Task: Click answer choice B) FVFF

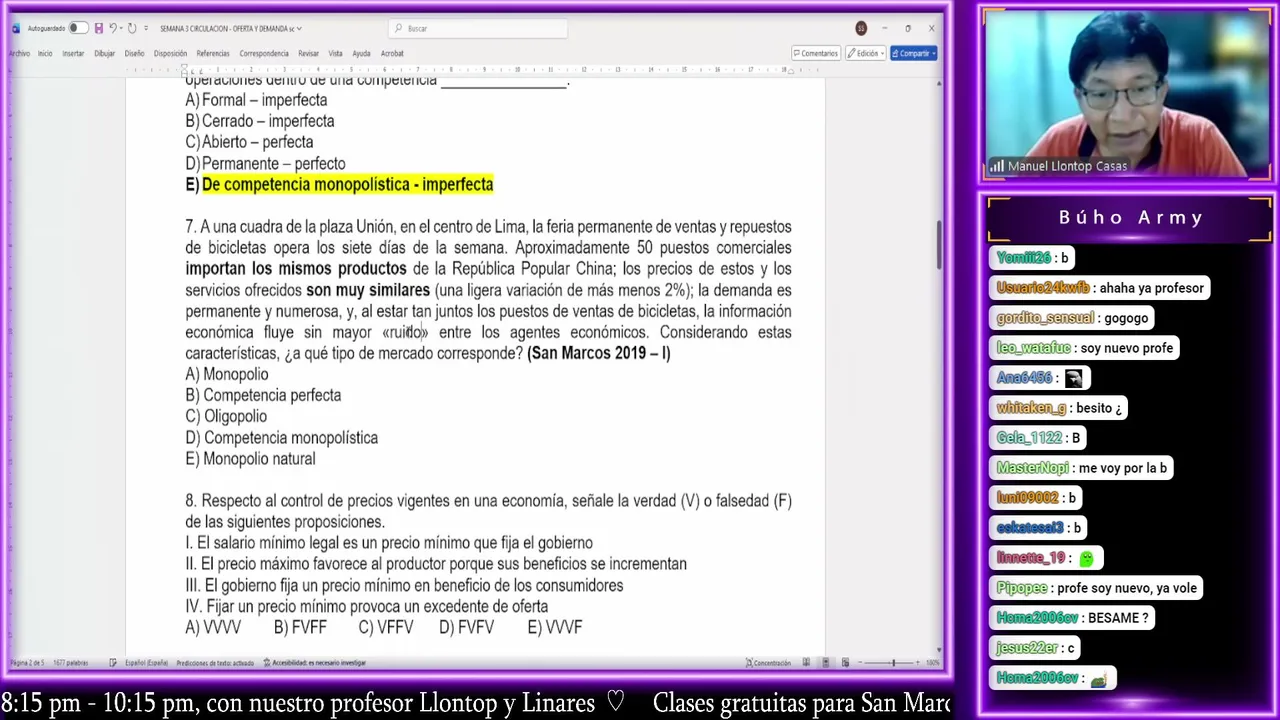Action: (300, 628)
